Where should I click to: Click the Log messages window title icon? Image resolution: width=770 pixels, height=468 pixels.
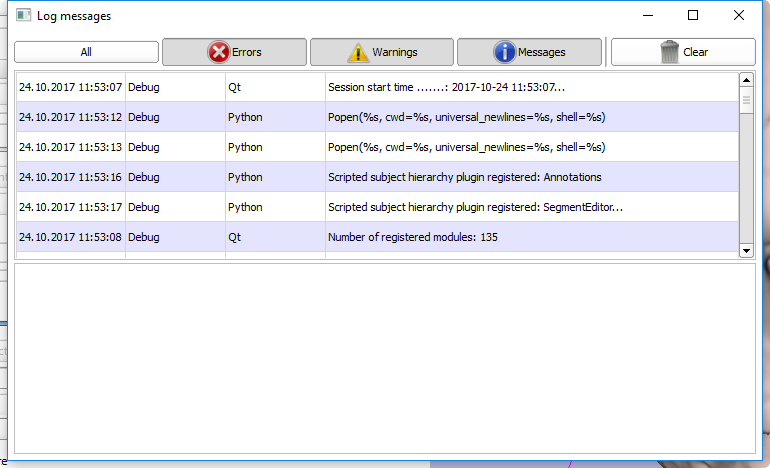23,16
